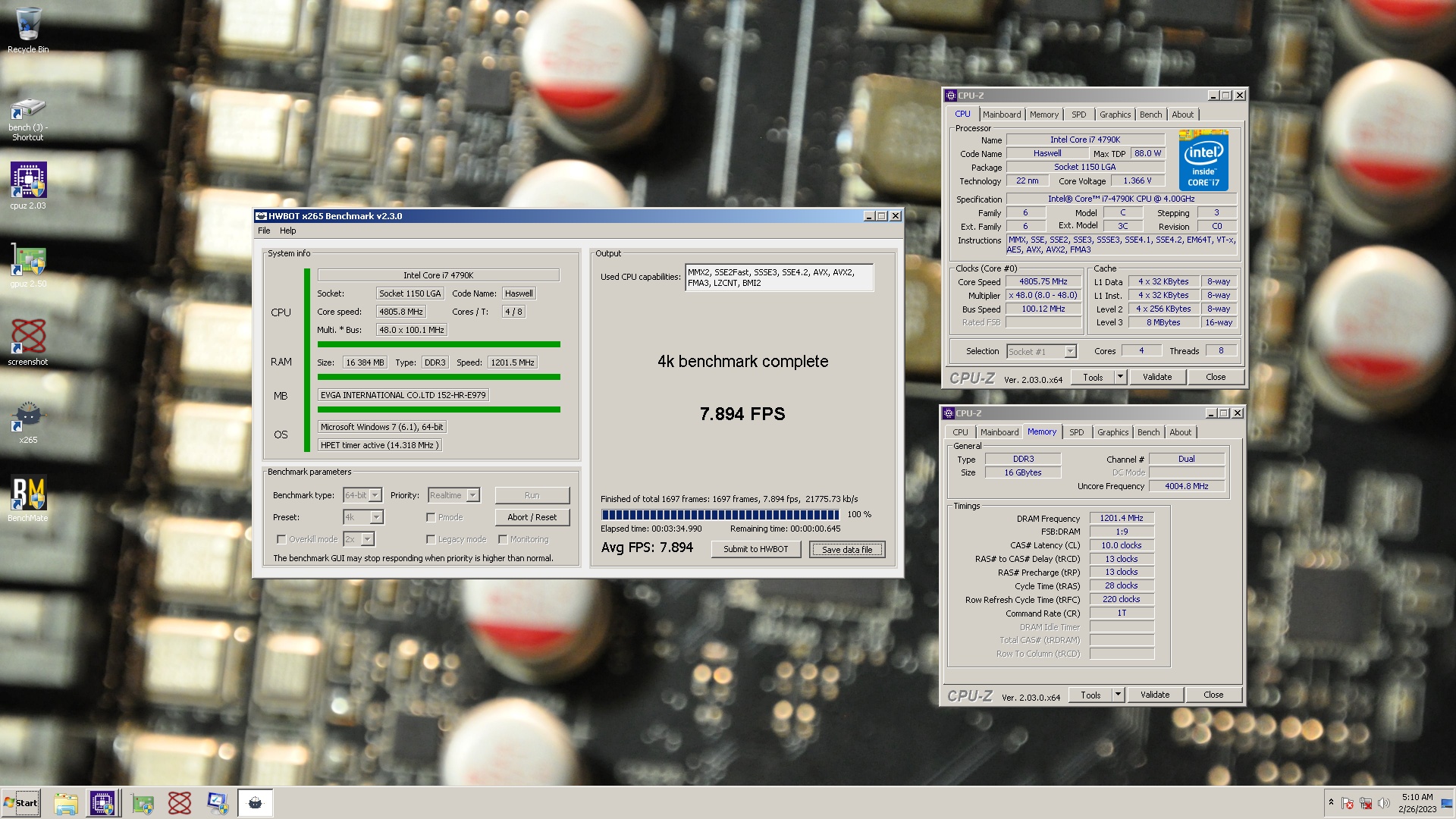Select the CPU-Z taskbar button
This screenshot has width=1456, height=819.
point(102,803)
